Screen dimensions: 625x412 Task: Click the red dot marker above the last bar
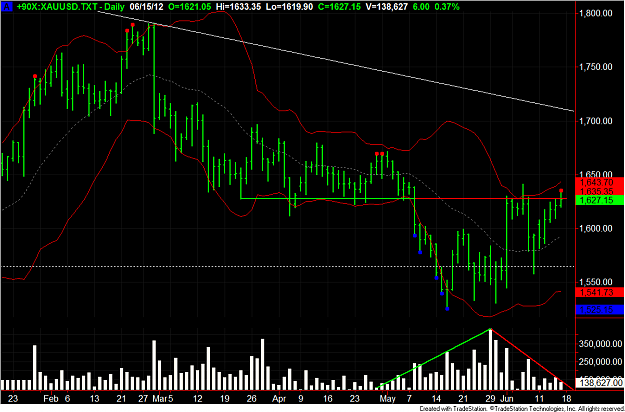click(x=561, y=190)
